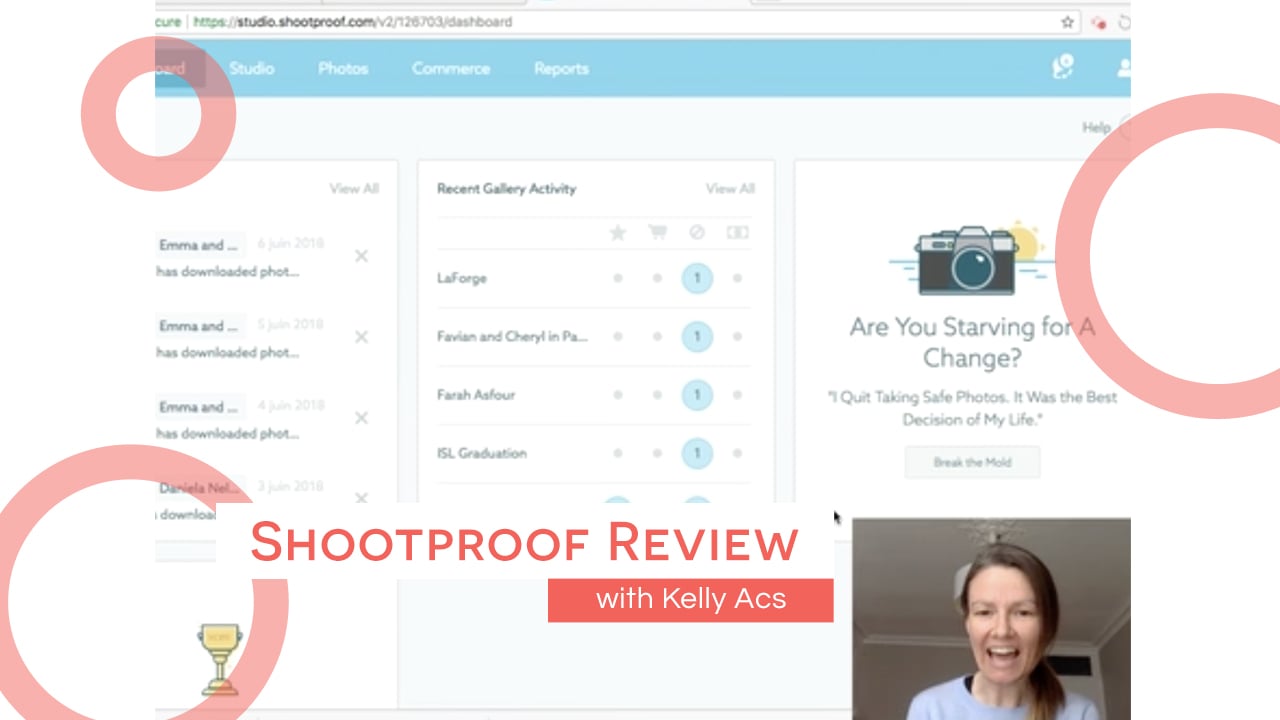This screenshot has height=720, width=1280.
Task: Click the hidden photos column icon
Action: (x=697, y=232)
